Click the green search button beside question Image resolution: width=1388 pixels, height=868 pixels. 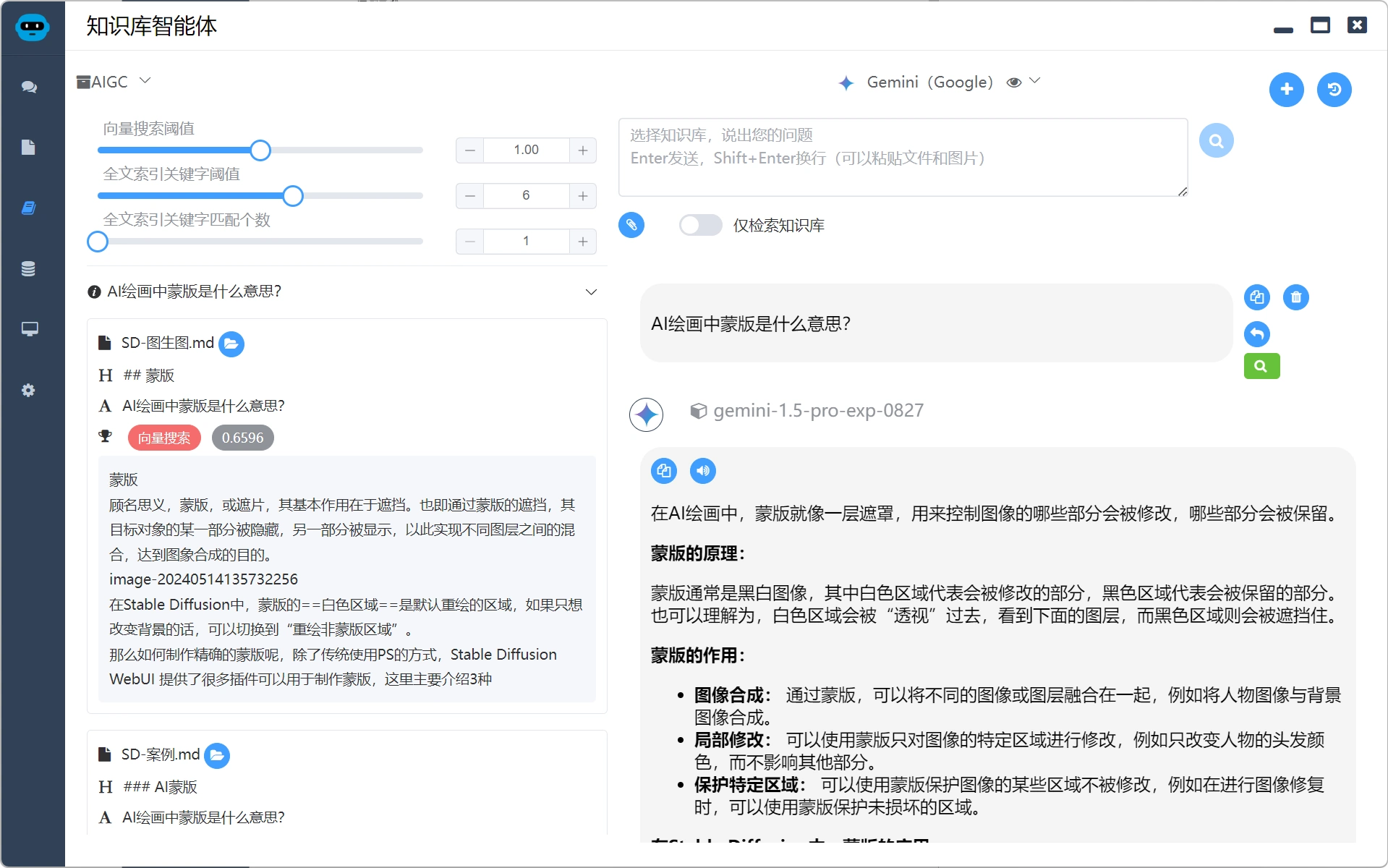tap(1261, 366)
